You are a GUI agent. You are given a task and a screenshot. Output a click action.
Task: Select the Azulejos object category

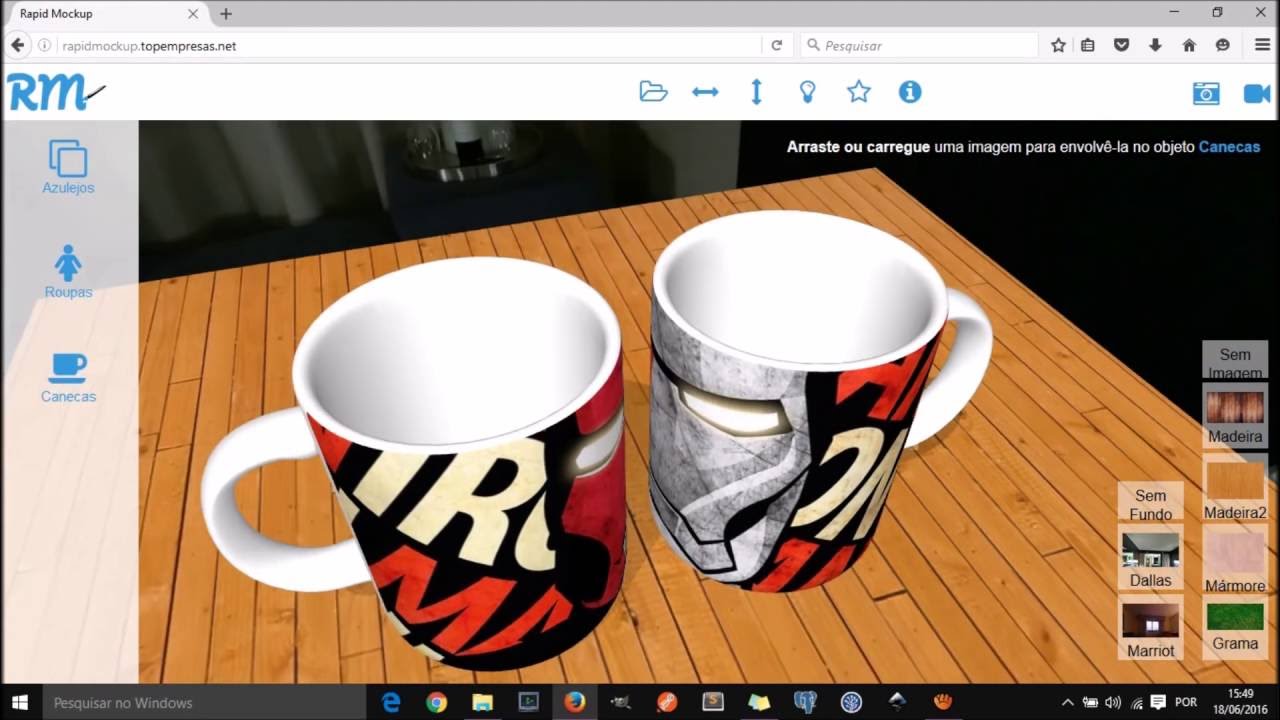[x=68, y=167]
